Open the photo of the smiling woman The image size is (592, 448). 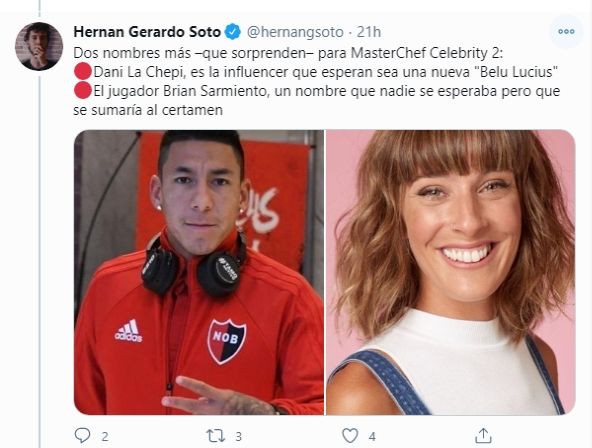click(x=451, y=272)
